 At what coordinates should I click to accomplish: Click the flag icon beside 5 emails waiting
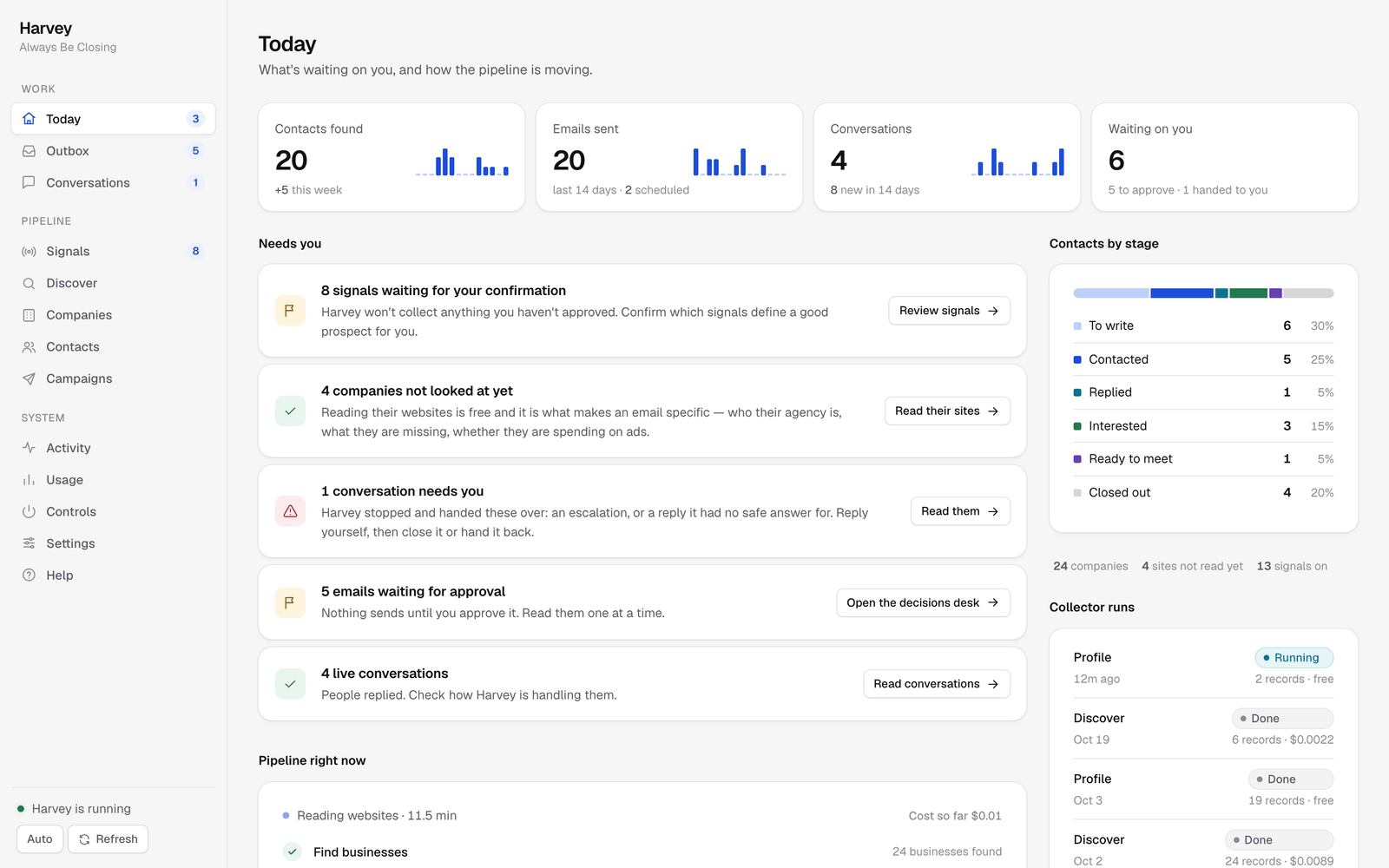290,602
